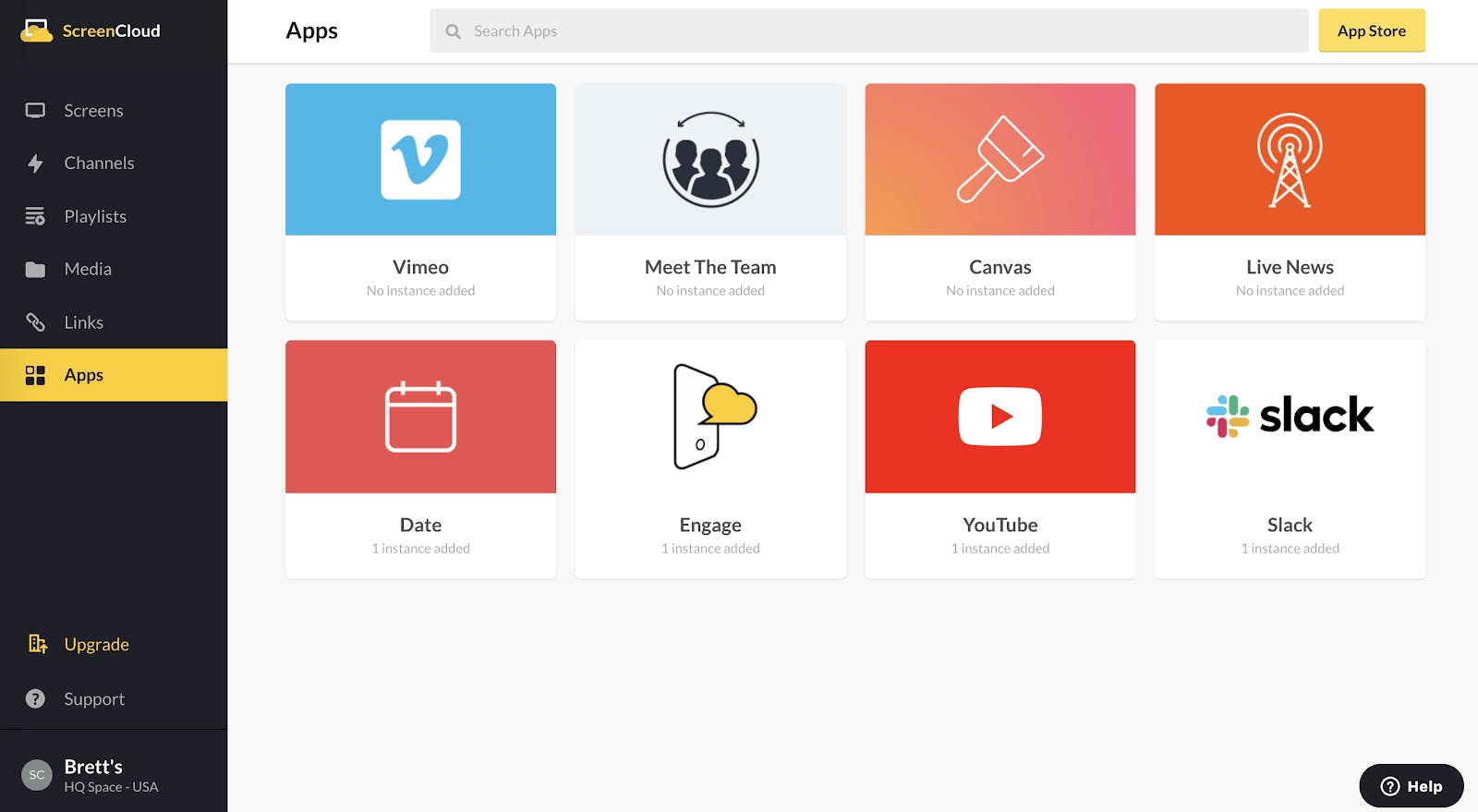Open the Engage app thumbnail

point(710,417)
